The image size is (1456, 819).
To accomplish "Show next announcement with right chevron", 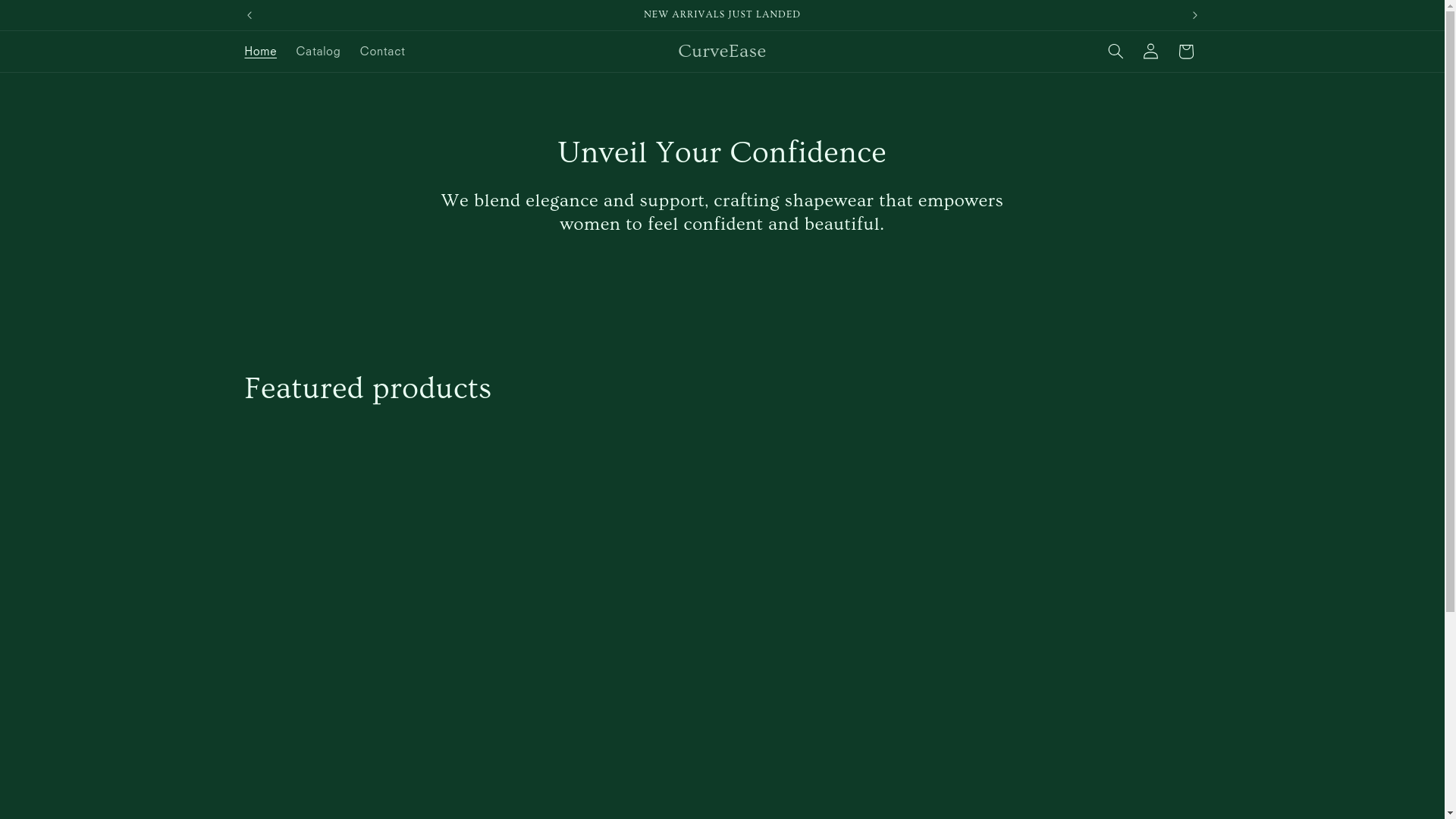I will (1194, 15).
